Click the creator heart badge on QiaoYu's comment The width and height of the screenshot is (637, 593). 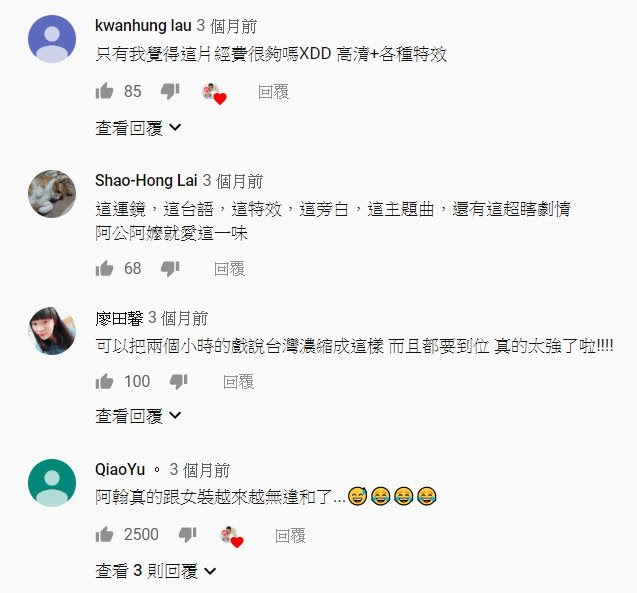point(232,537)
